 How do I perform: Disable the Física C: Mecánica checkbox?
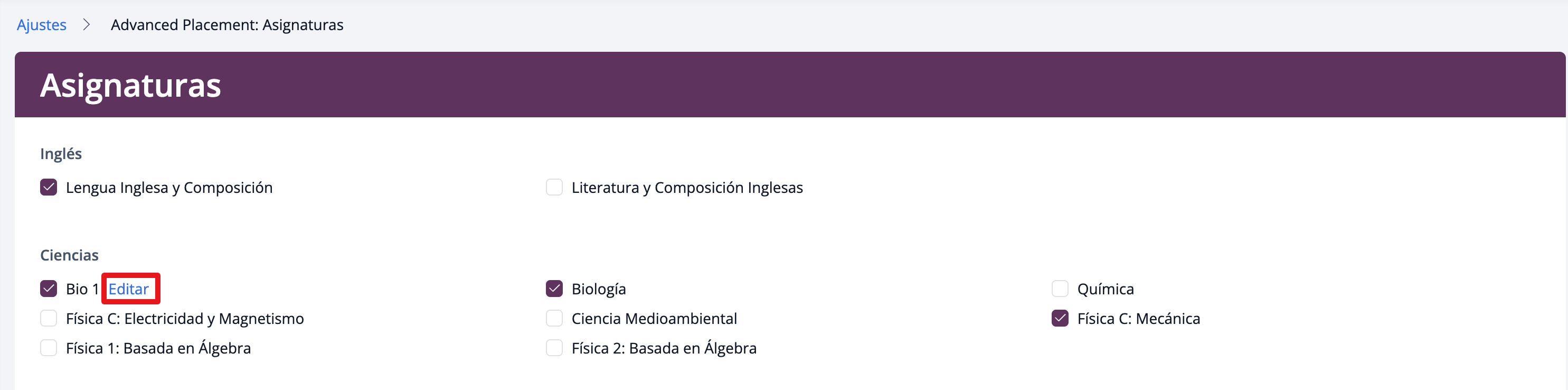coord(1060,318)
